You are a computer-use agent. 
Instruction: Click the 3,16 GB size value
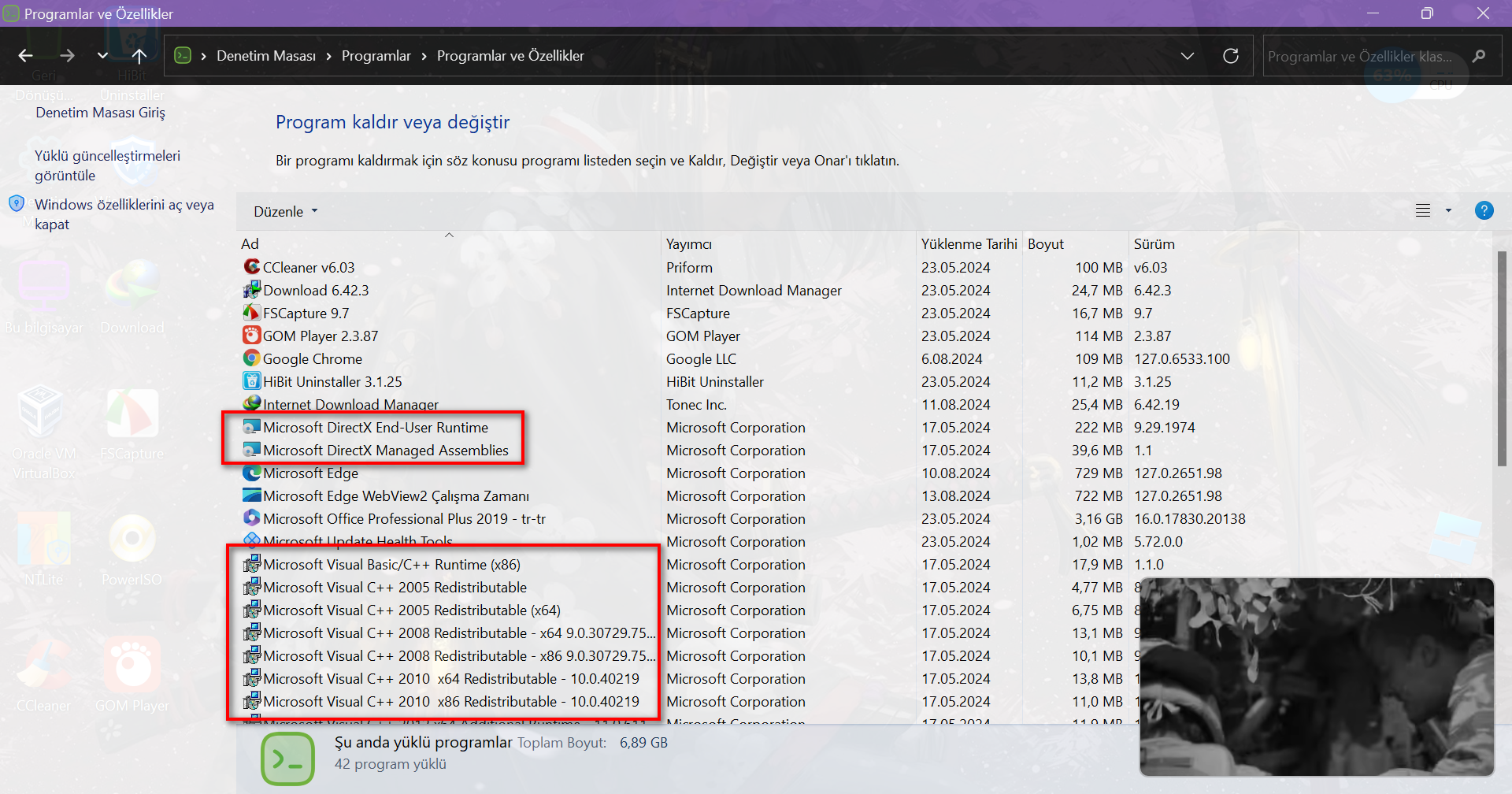point(1099,518)
